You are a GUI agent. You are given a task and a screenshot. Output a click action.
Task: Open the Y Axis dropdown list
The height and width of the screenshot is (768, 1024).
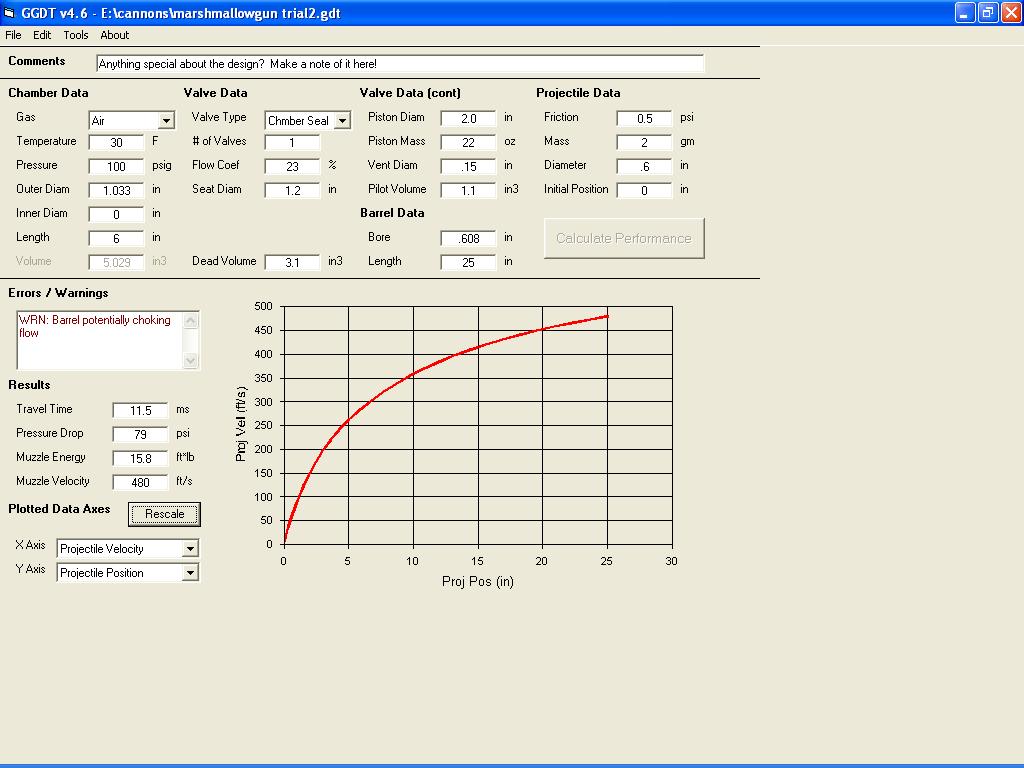[x=190, y=573]
